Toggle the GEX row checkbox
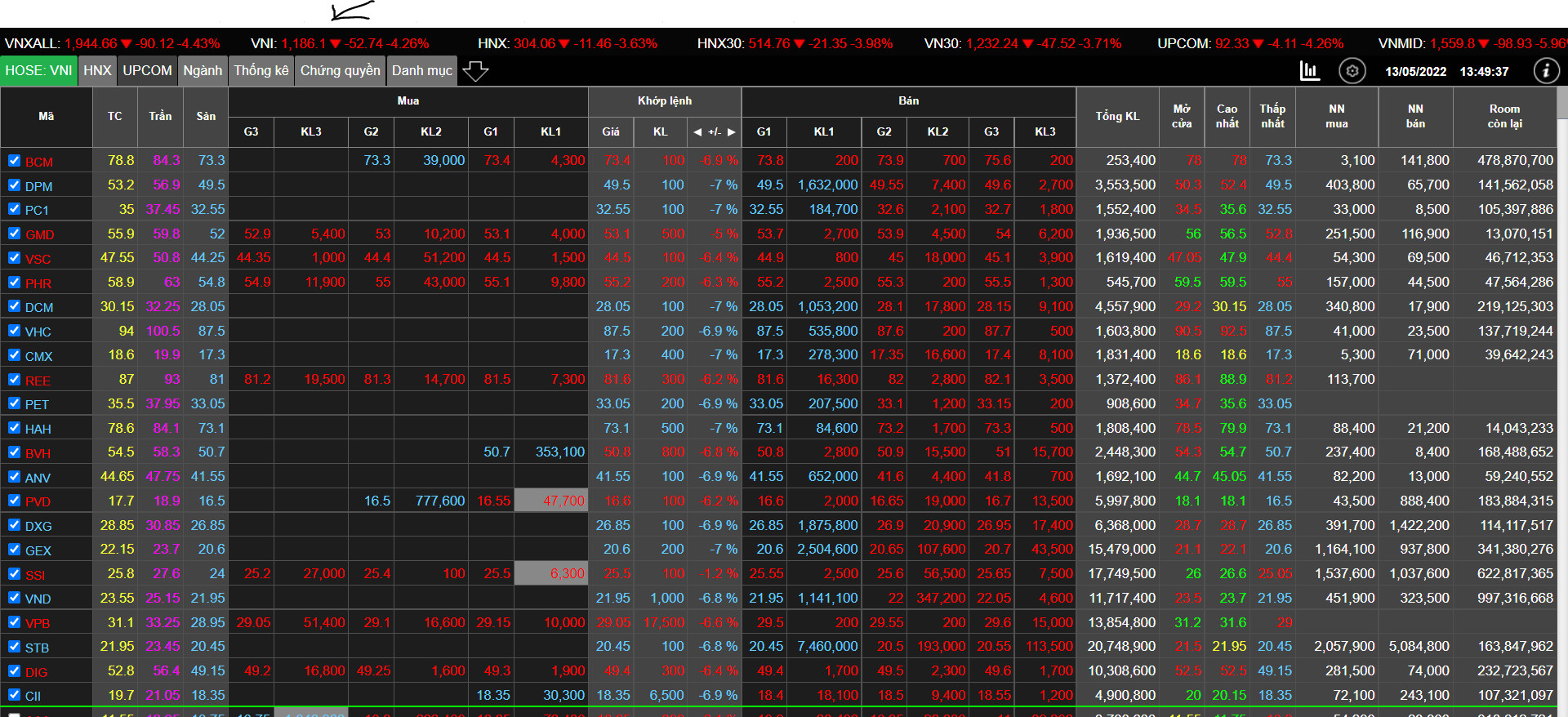The width and height of the screenshot is (1568, 717). [14, 550]
